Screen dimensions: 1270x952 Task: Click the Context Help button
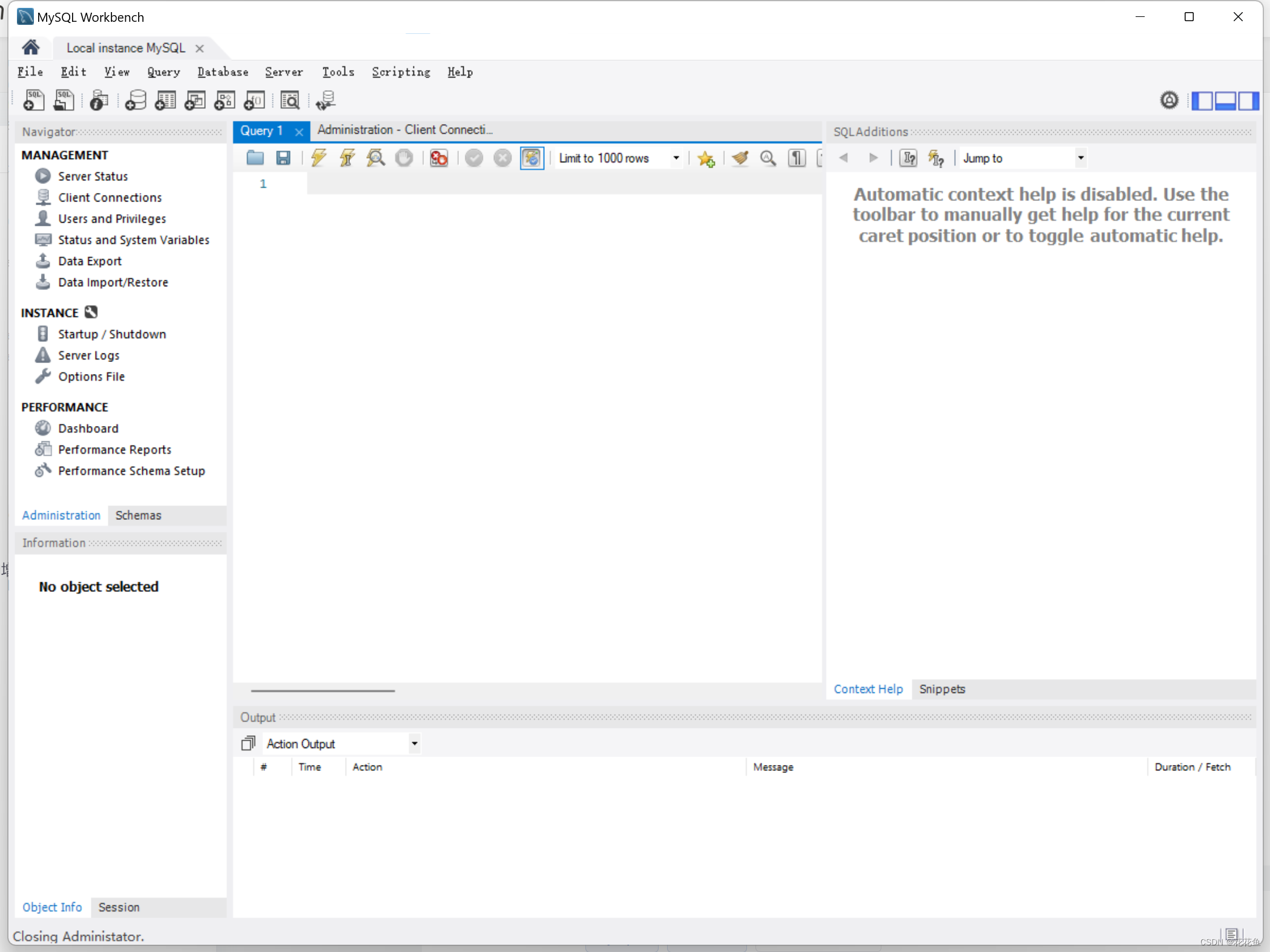click(x=868, y=688)
